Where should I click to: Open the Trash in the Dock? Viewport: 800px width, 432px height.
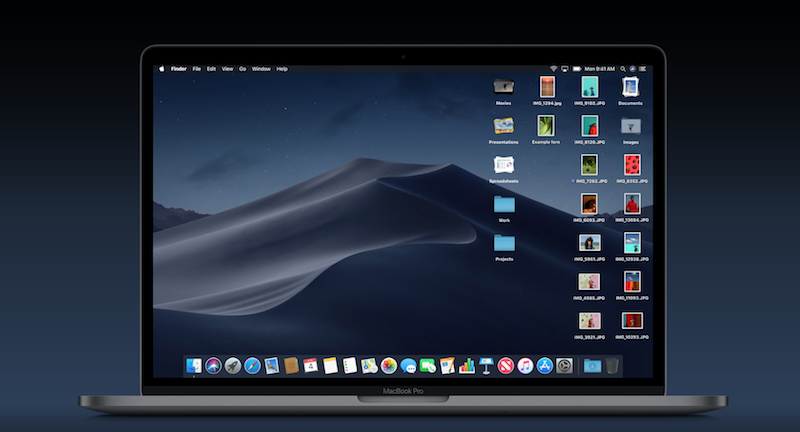pyautogui.click(x=612, y=366)
